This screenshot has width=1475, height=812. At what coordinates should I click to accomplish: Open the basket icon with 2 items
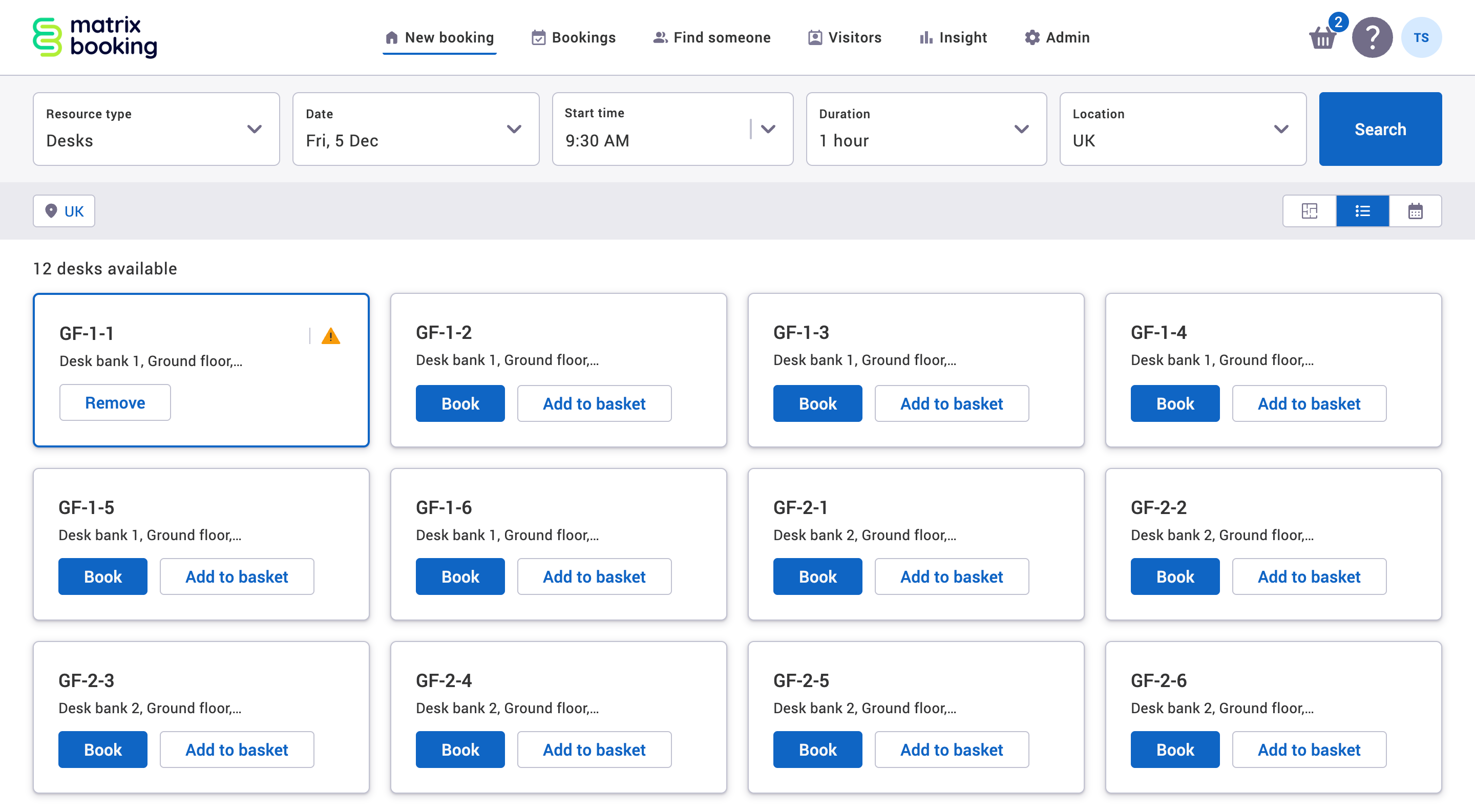click(x=1323, y=38)
